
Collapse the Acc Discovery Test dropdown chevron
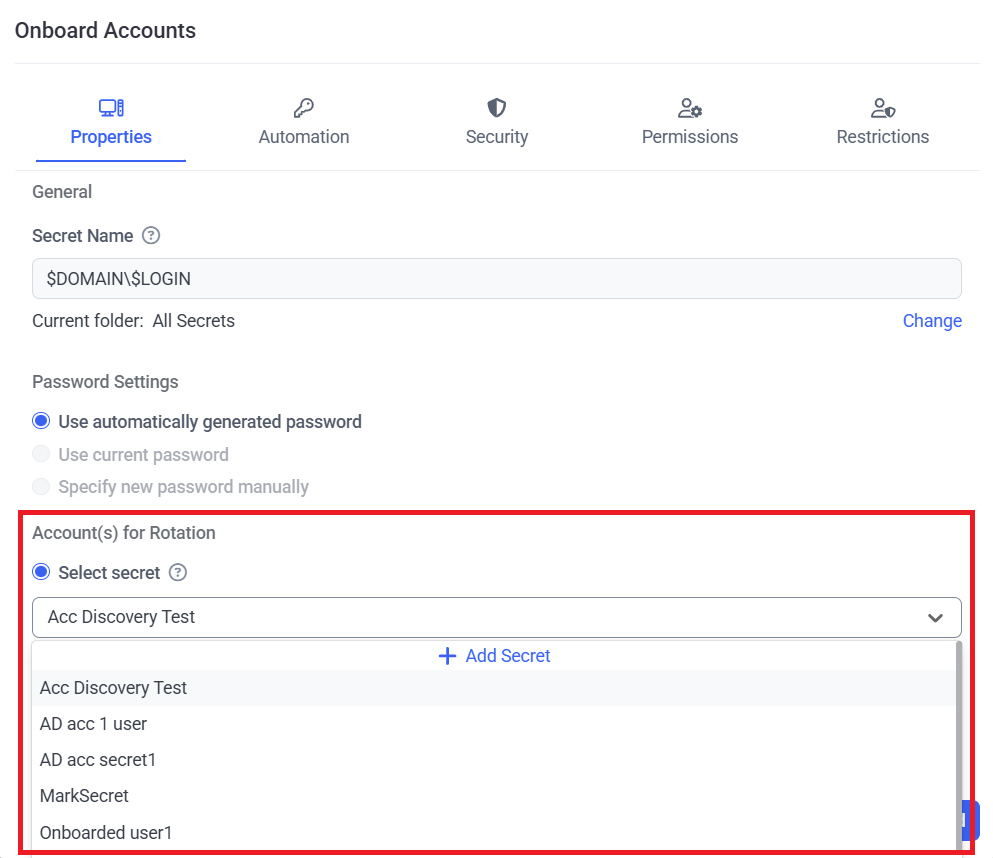935,618
